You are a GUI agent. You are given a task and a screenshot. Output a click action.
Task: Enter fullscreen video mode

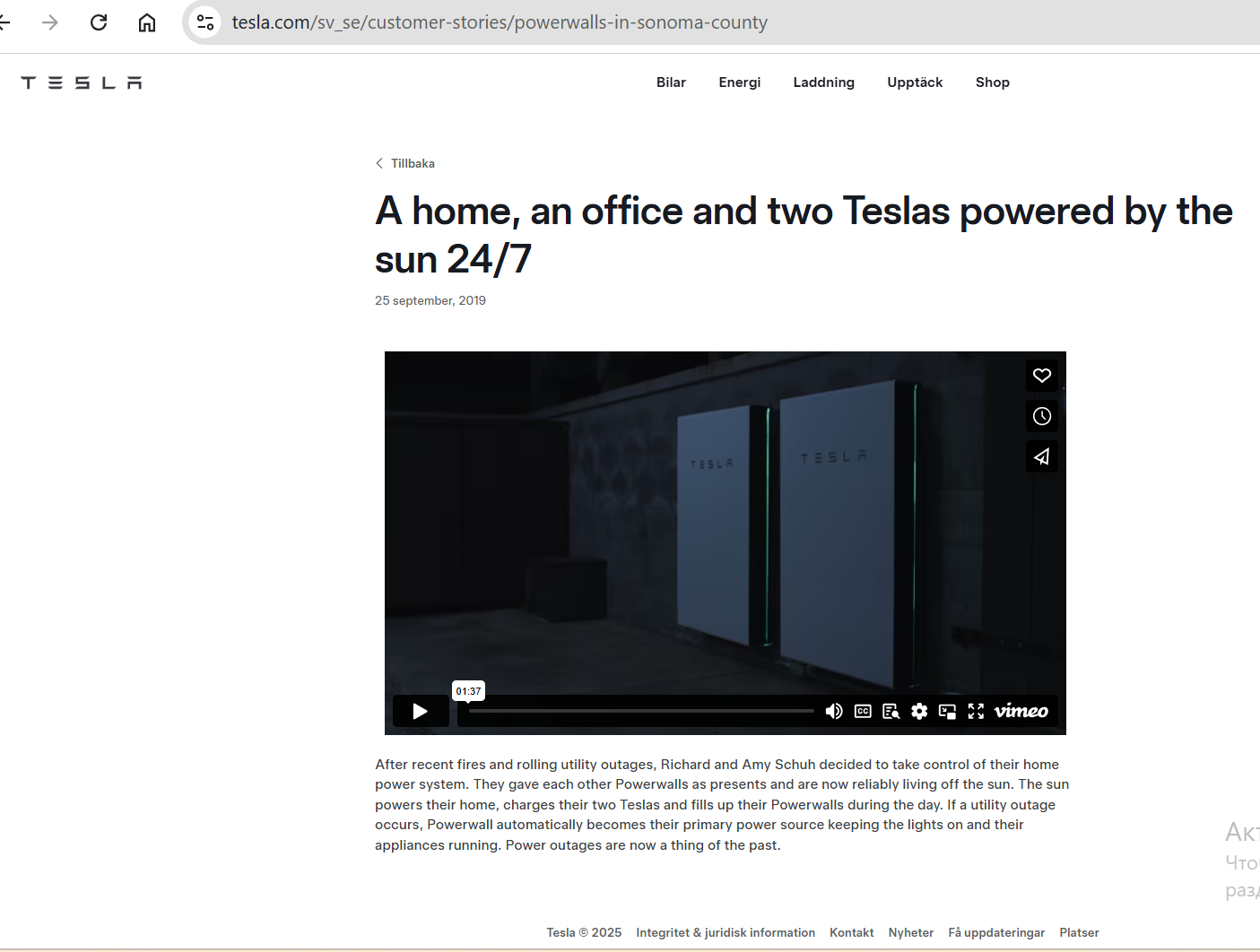coord(976,711)
